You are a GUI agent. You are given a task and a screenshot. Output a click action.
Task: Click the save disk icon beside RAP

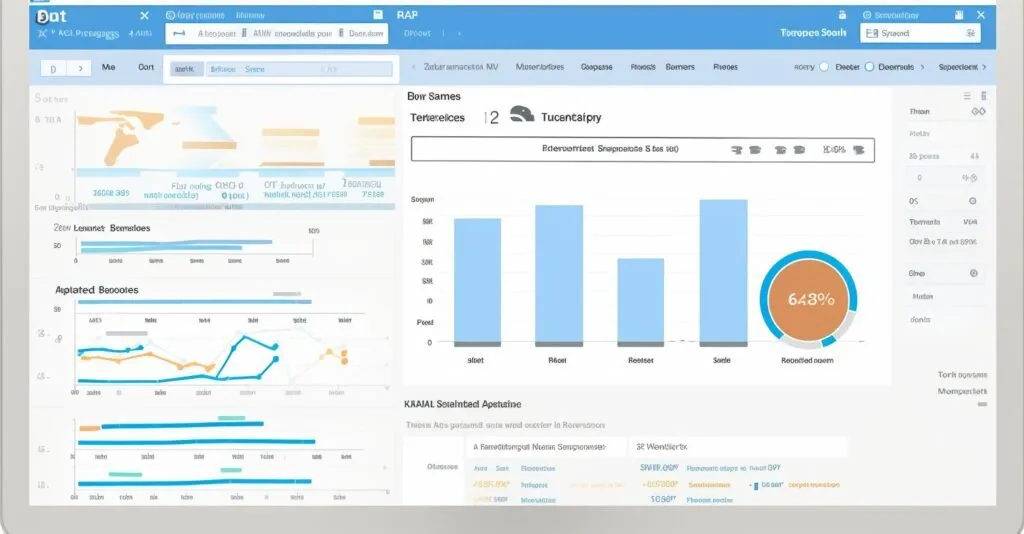tap(377, 15)
